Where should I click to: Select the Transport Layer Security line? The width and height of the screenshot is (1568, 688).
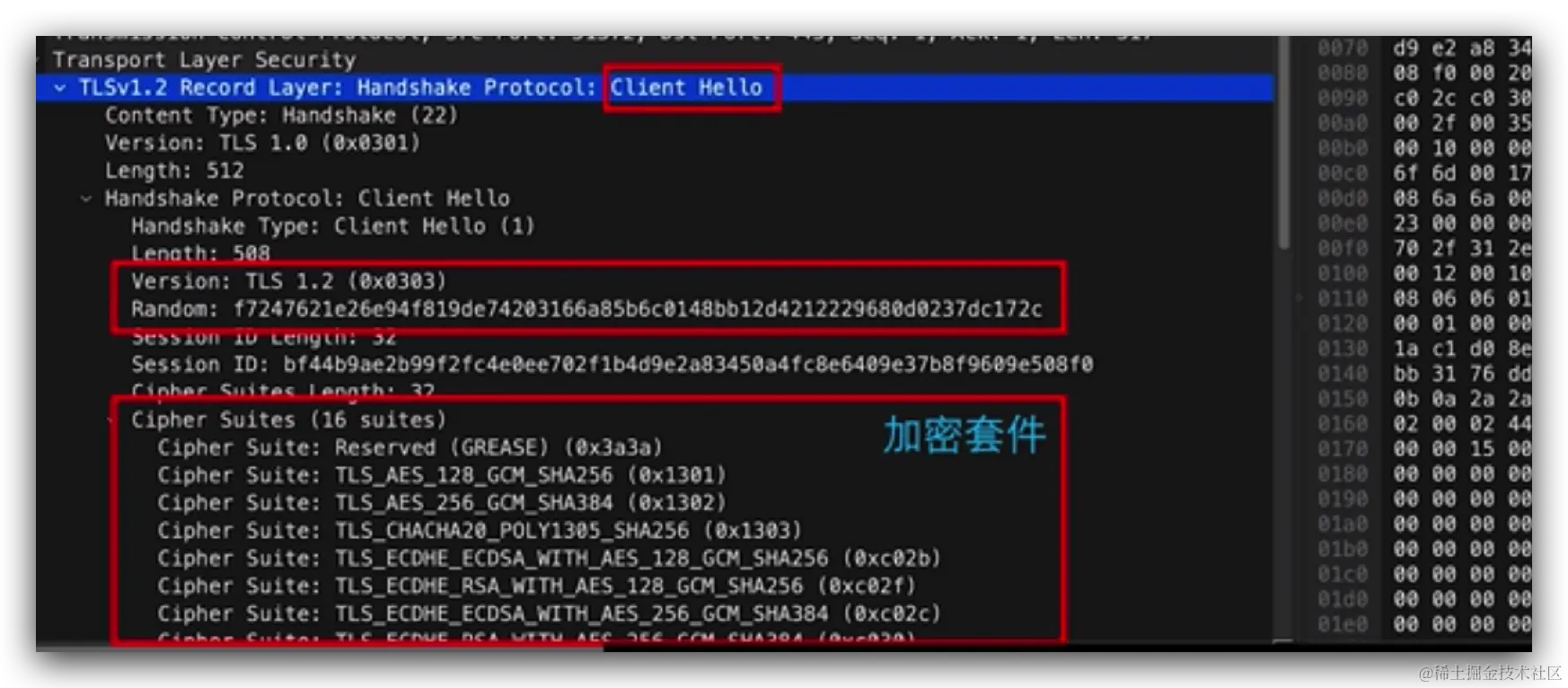click(204, 60)
